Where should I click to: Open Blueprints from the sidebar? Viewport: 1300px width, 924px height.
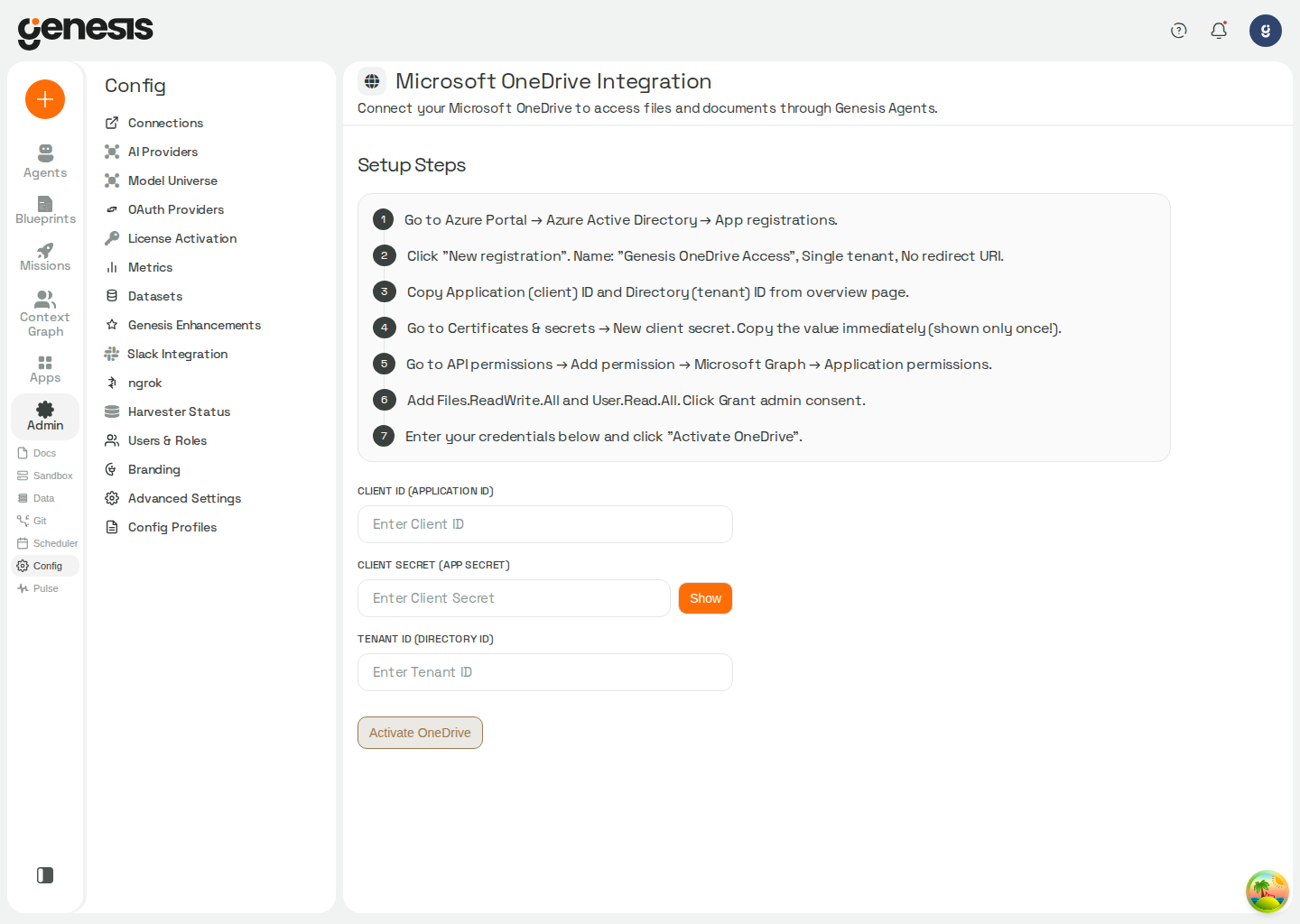pos(45,210)
